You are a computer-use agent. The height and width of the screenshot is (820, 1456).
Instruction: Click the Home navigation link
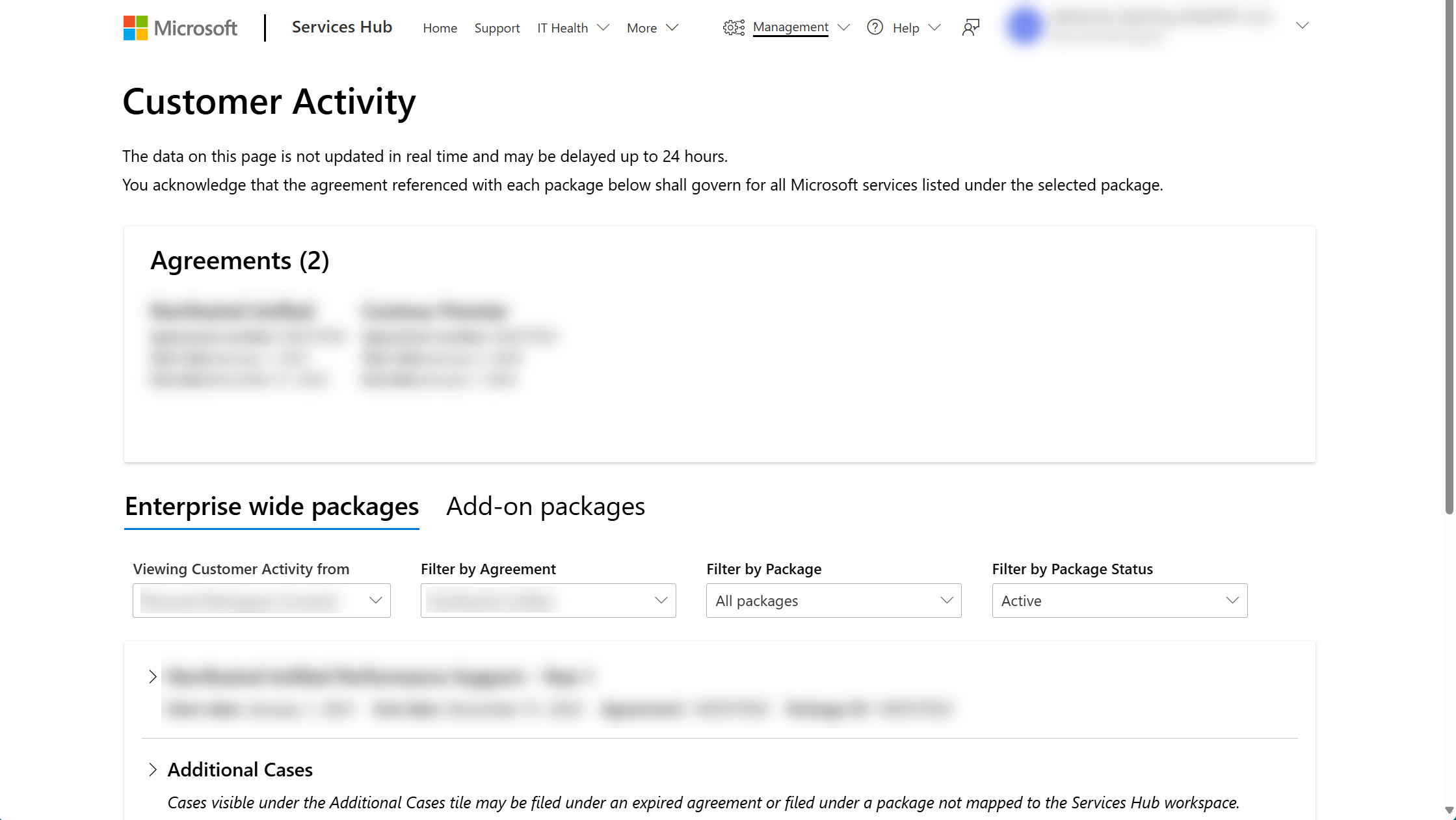pos(440,28)
